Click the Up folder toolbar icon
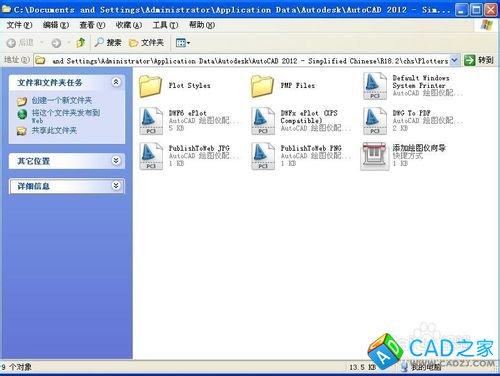Image resolution: width=500 pixels, height=376 pixels. pyautogui.click(x=80, y=43)
